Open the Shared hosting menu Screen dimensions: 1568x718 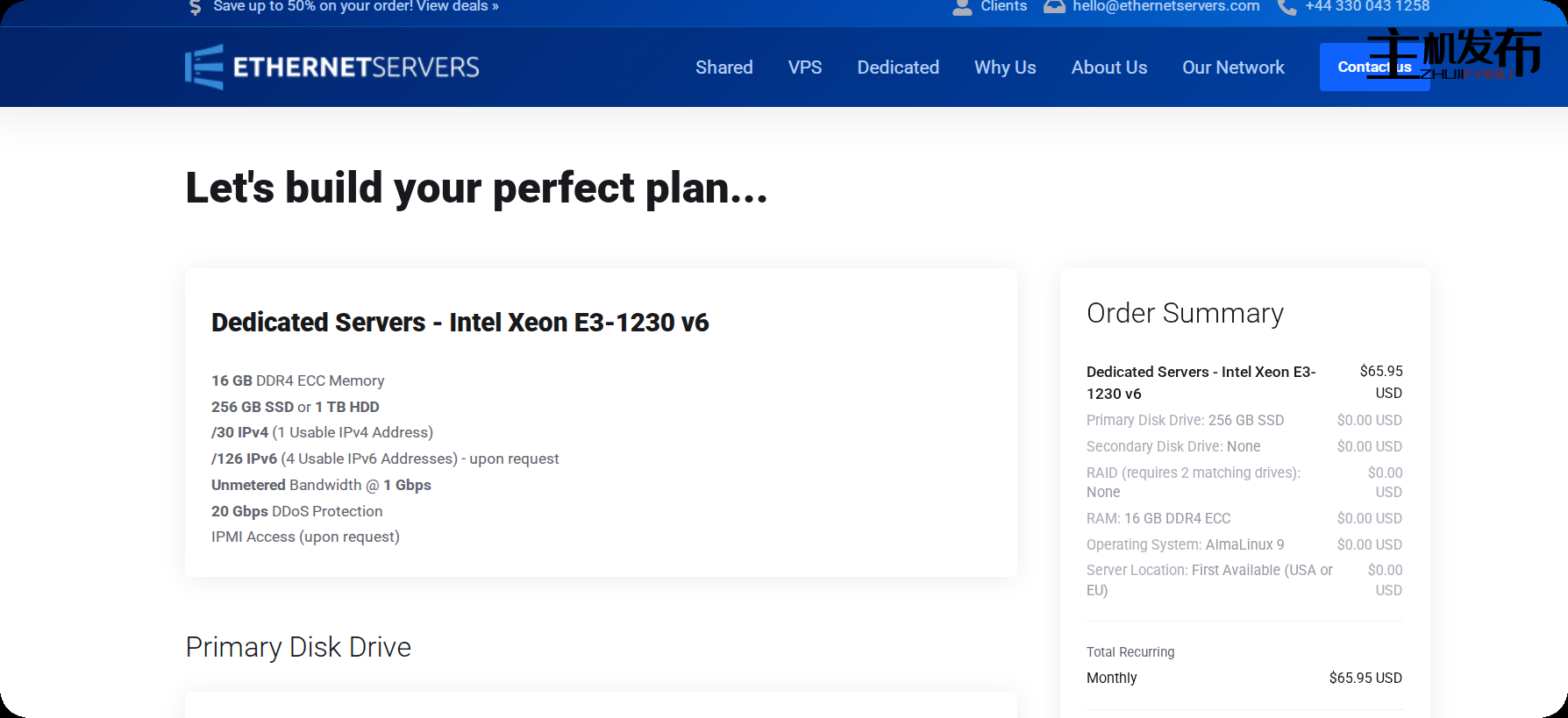723,68
